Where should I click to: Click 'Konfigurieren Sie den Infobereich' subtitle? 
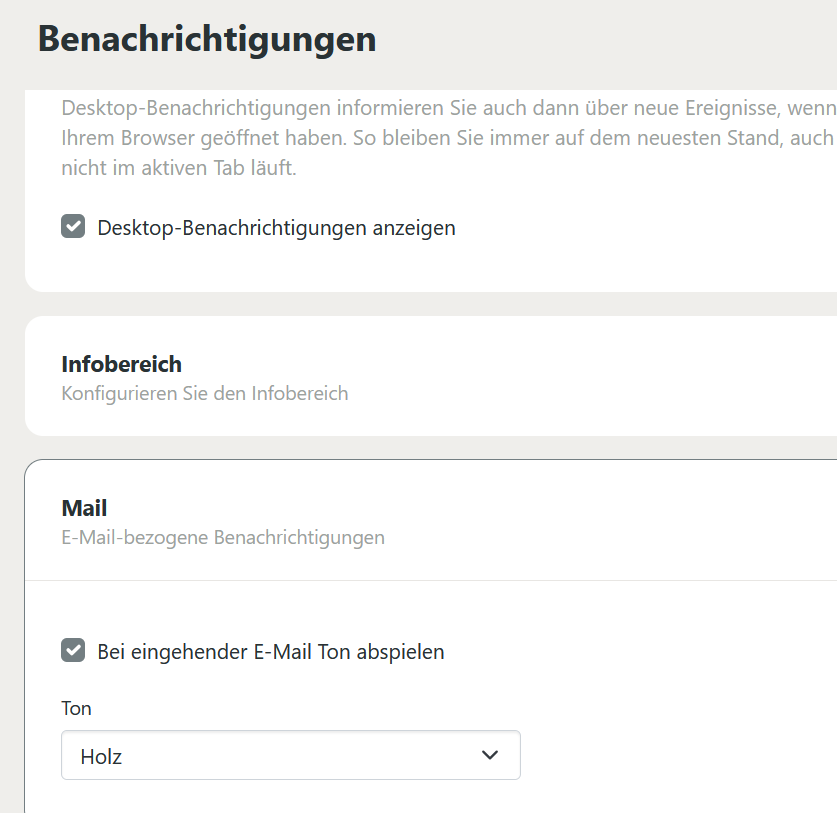click(204, 393)
